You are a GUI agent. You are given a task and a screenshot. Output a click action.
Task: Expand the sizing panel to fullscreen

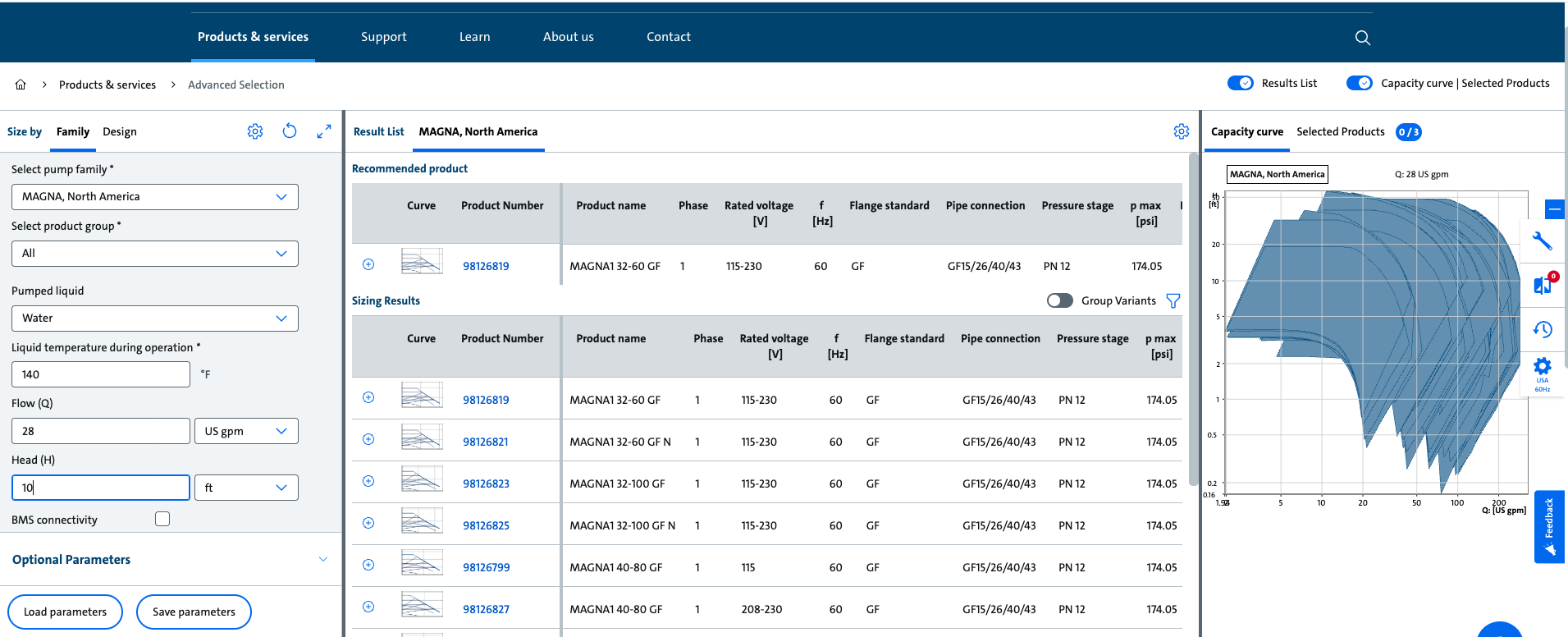pos(324,131)
